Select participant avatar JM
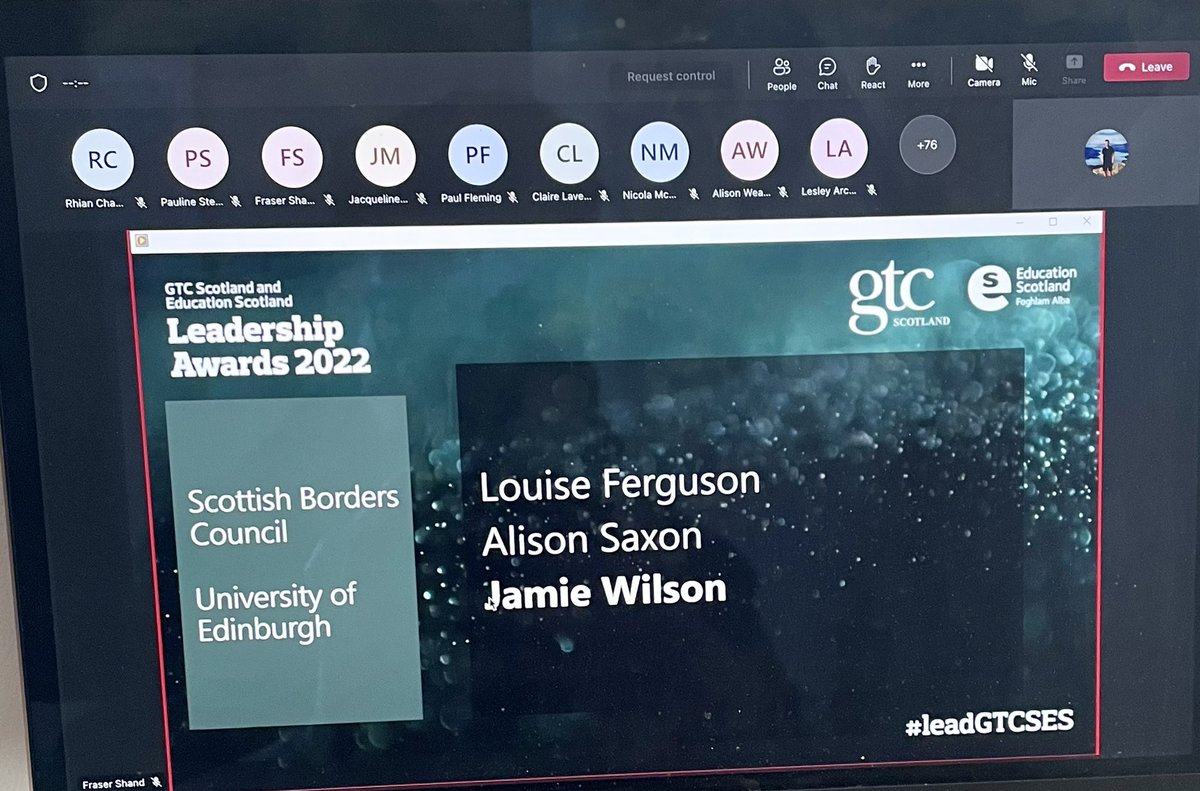The width and height of the screenshot is (1200, 791). (x=385, y=156)
